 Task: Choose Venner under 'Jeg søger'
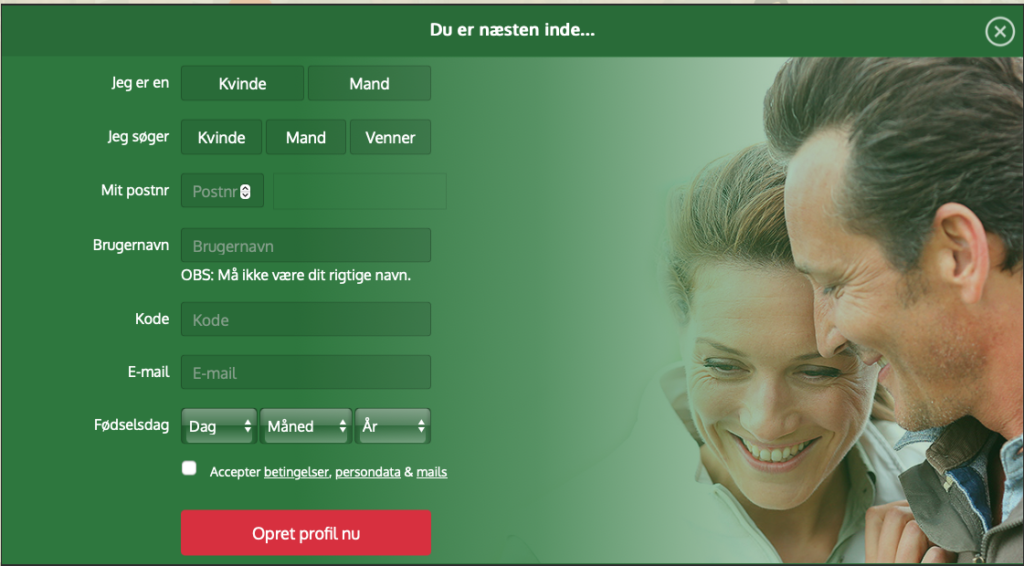click(x=391, y=137)
